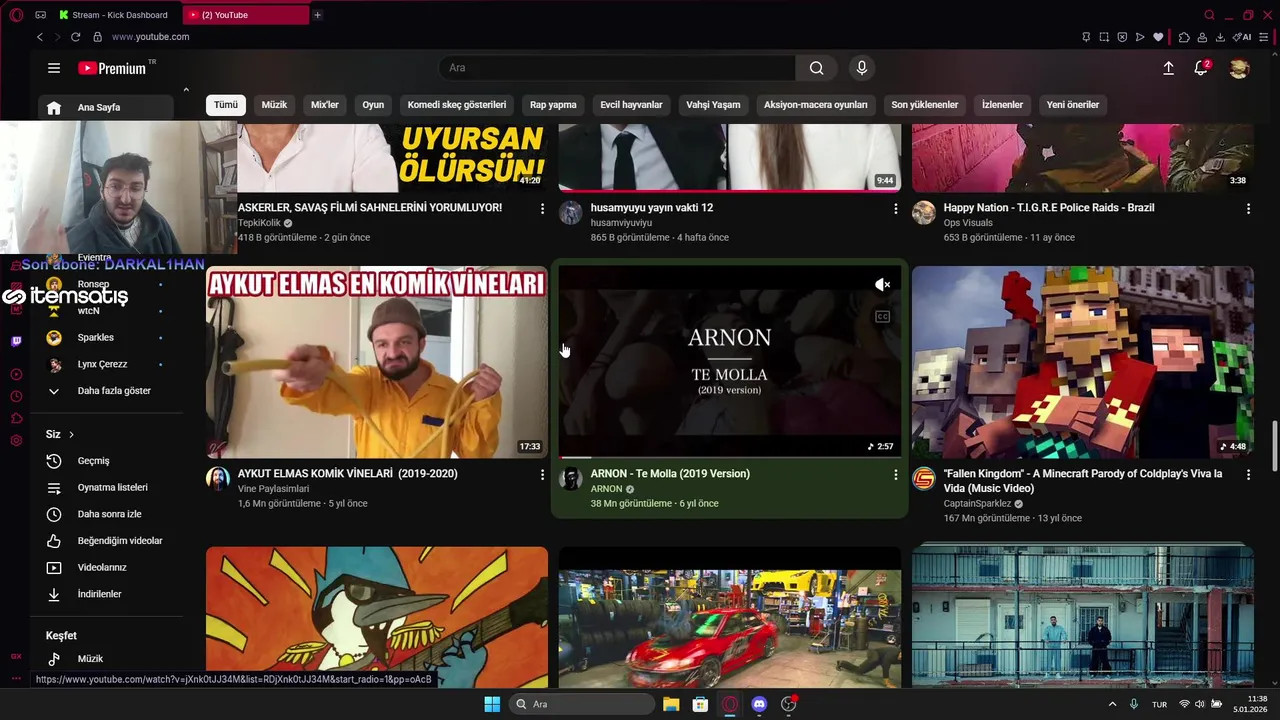Open the CaptainSparklez channel link
This screenshot has height=720, width=1280.
(x=977, y=504)
